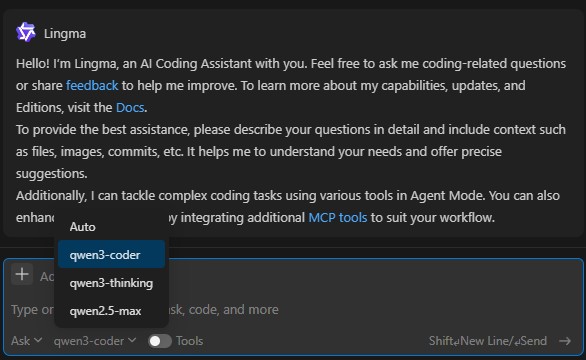Open the Docs link
The width and height of the screenshot is (586, 360).
click(x=130, y=108)
